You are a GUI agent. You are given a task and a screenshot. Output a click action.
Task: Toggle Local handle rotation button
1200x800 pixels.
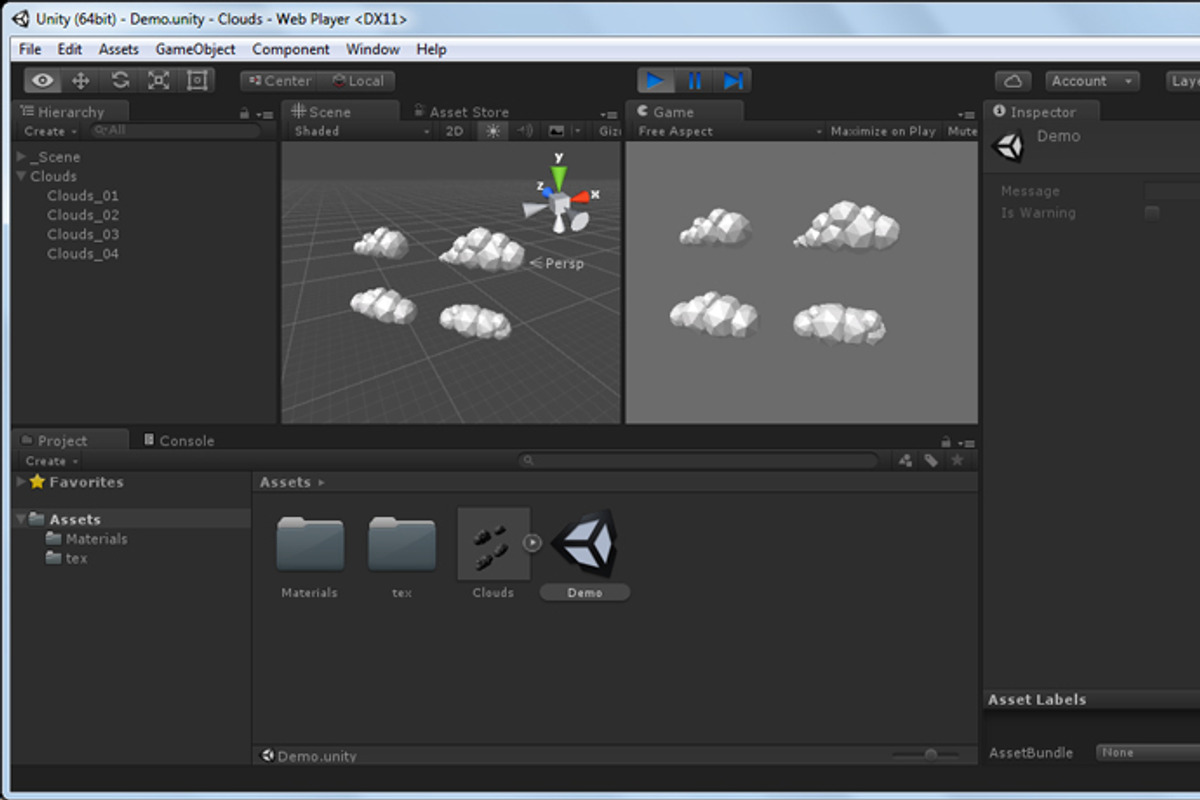(357, 81)
